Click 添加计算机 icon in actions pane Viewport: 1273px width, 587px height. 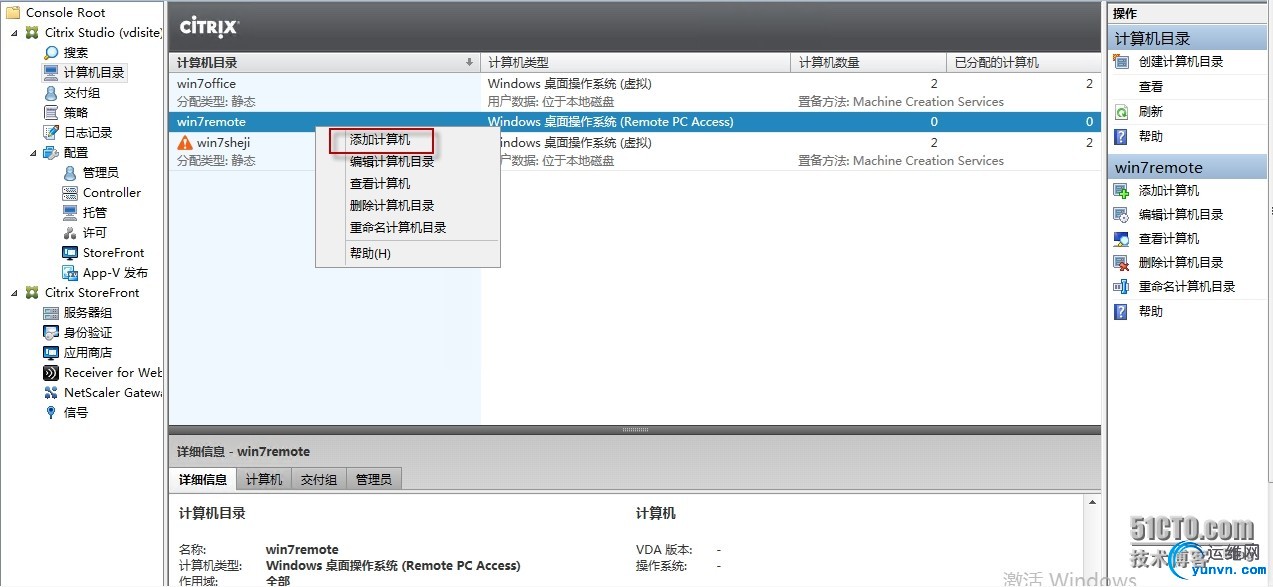click(1121, 191)
